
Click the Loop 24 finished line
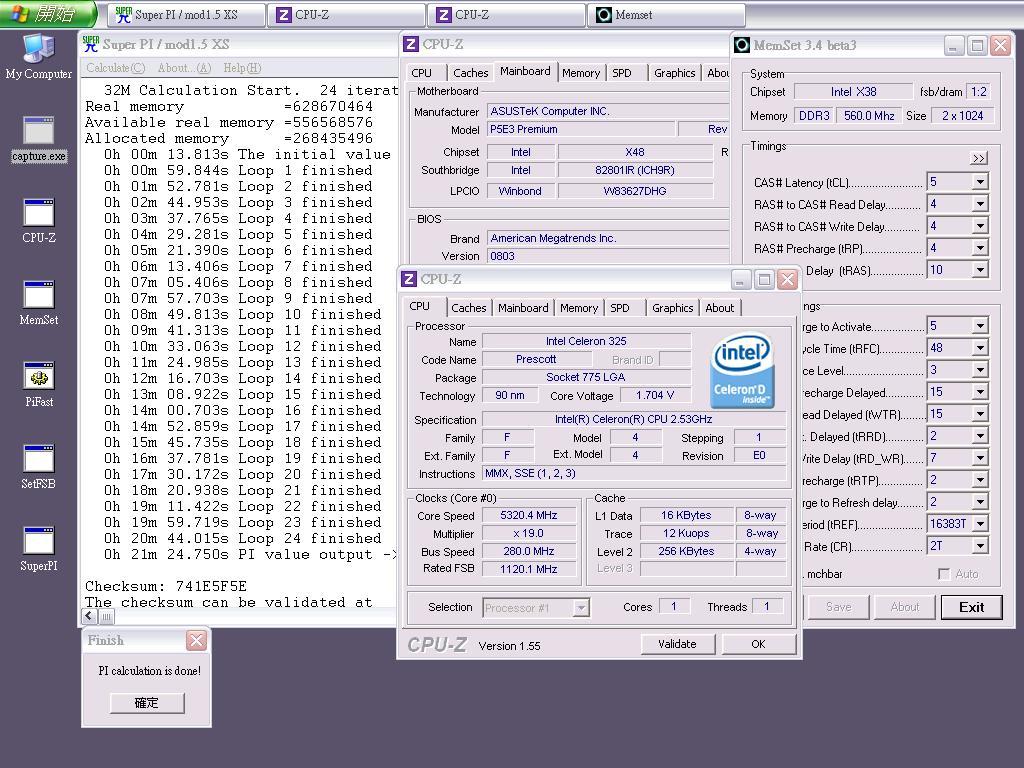tap(242, 538)
